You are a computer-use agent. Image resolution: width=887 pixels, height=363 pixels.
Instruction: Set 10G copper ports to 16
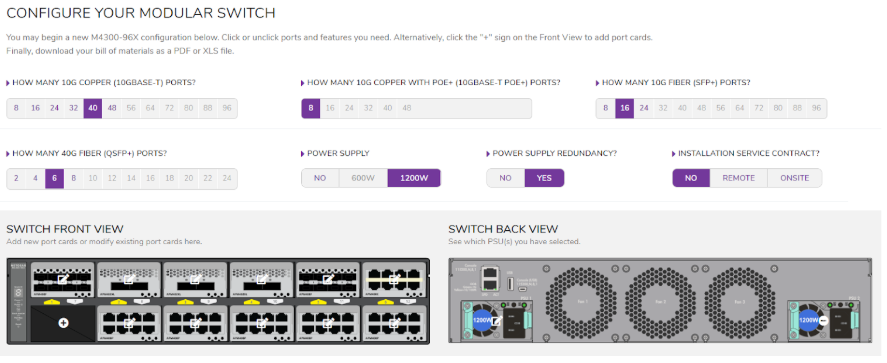(36, 109)
